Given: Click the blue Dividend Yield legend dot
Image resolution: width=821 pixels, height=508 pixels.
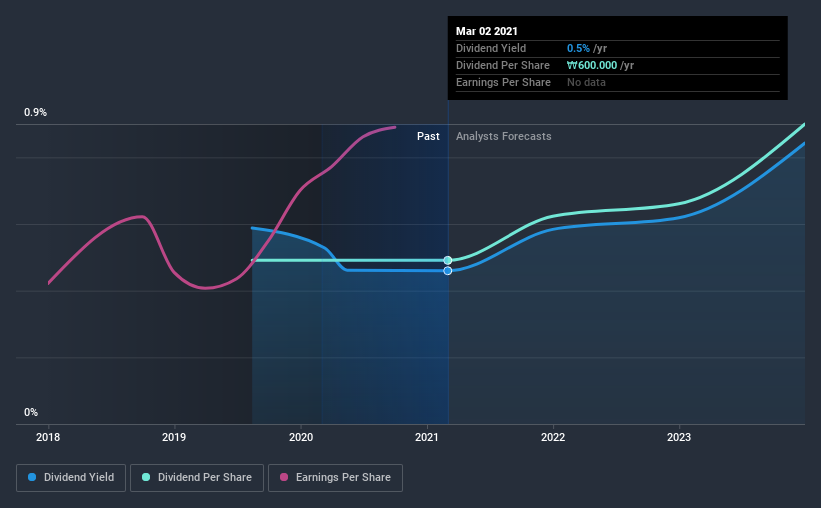Looking at the screenshot, I should pos(32,477).
